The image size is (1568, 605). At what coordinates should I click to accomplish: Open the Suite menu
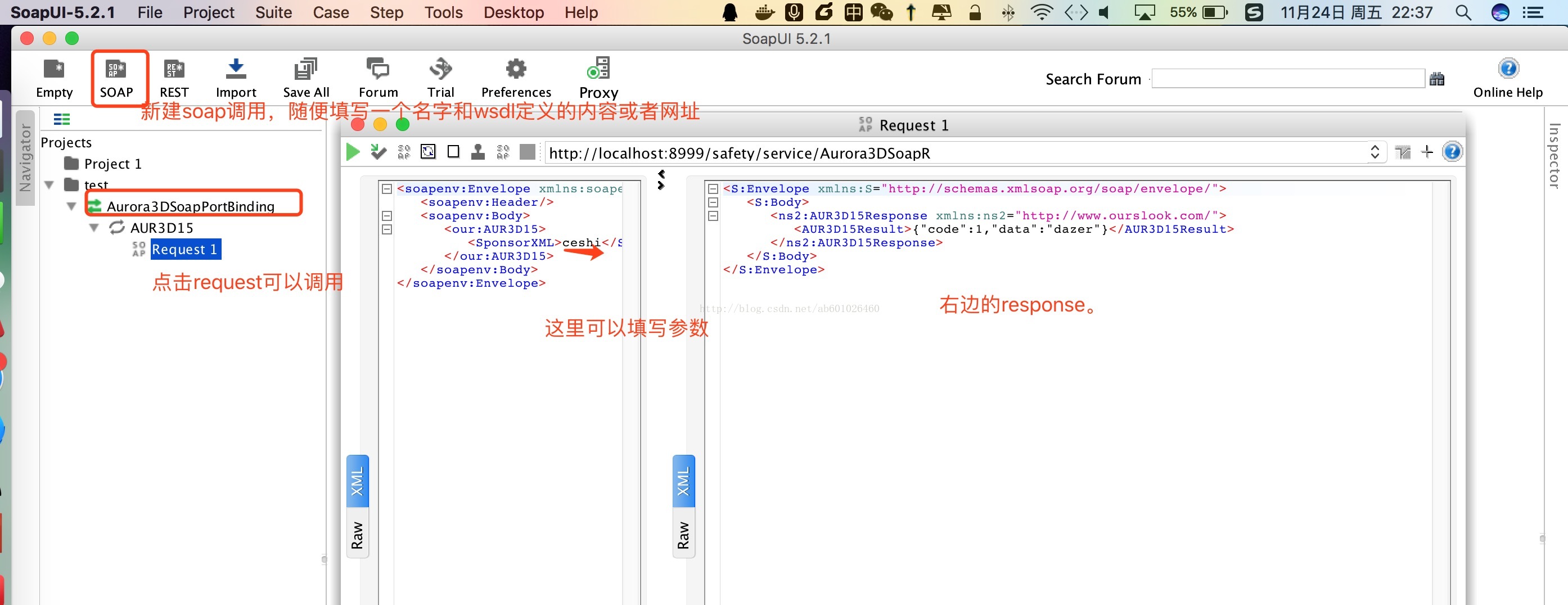tap(273, 12)
